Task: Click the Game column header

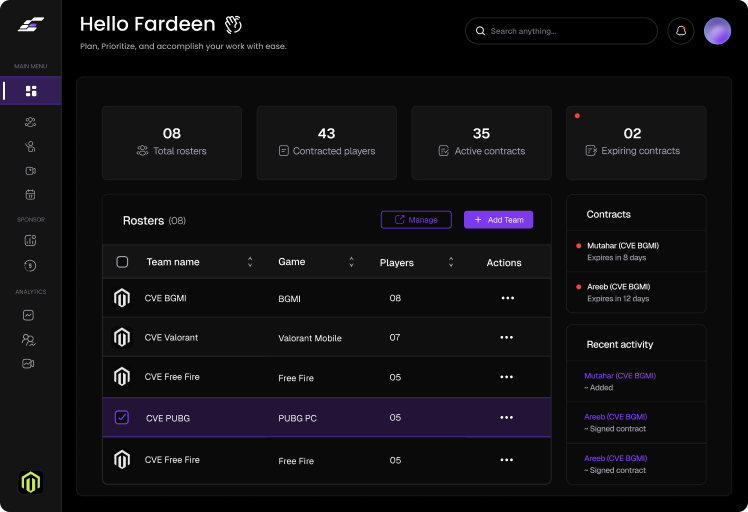Action: (291, 261)
